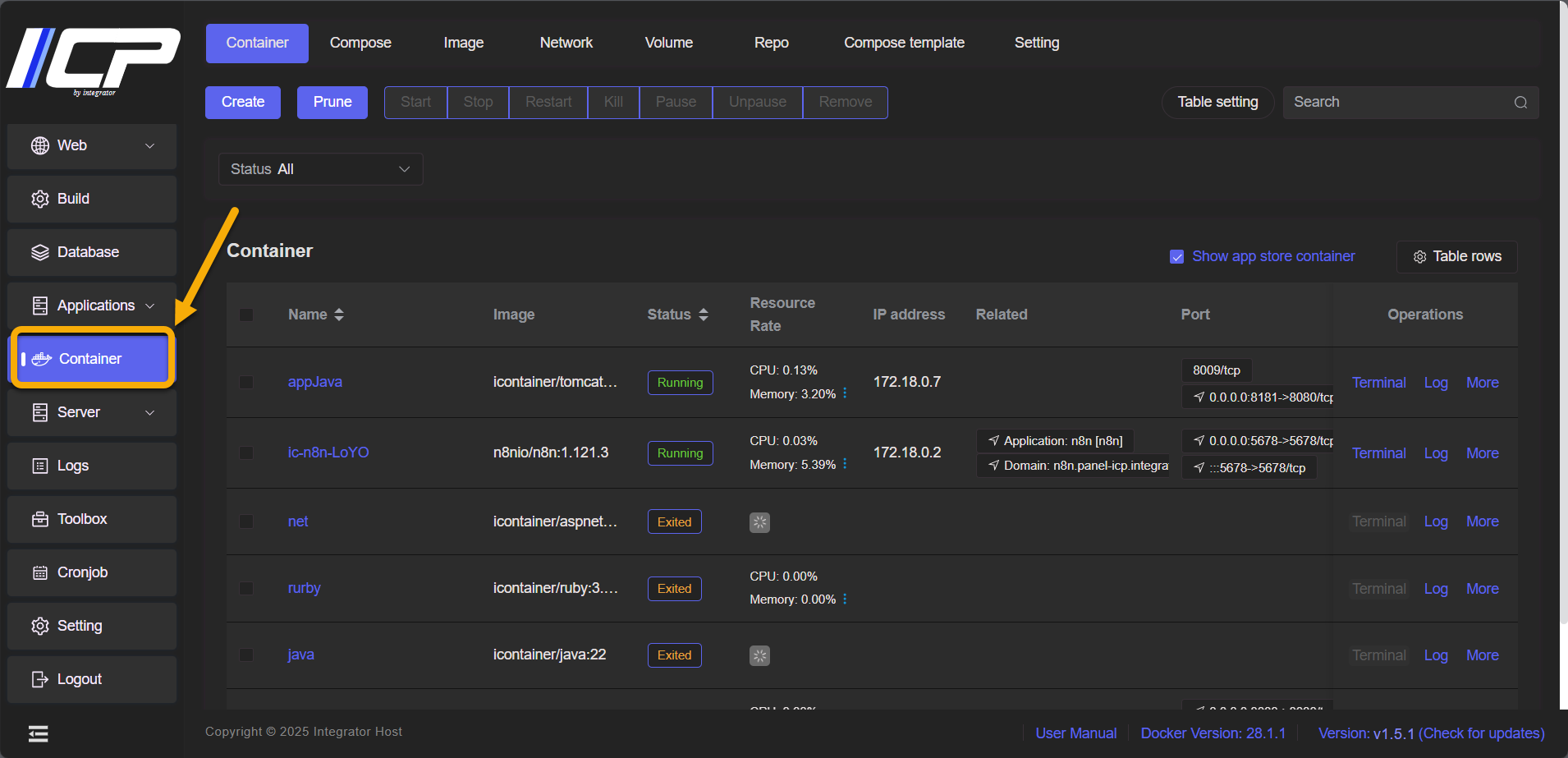
Task: Switch to the Image tab
Action: pos(464,43)
